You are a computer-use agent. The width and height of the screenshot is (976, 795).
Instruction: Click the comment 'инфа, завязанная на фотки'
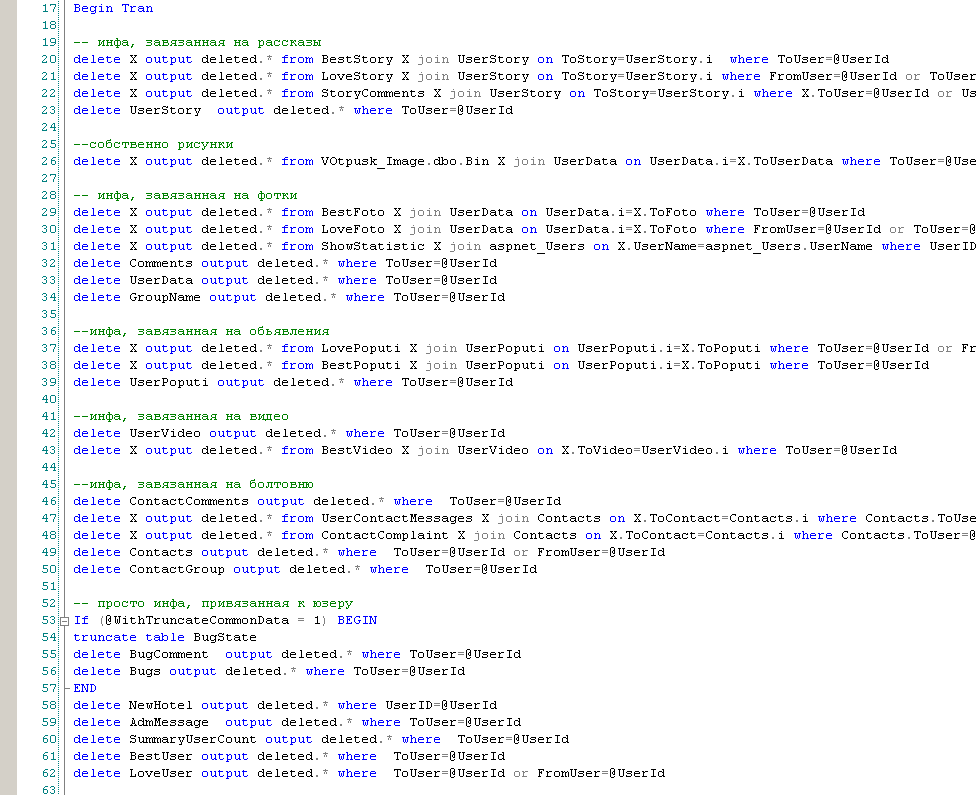pyautogui.click(x=197, y=195)
